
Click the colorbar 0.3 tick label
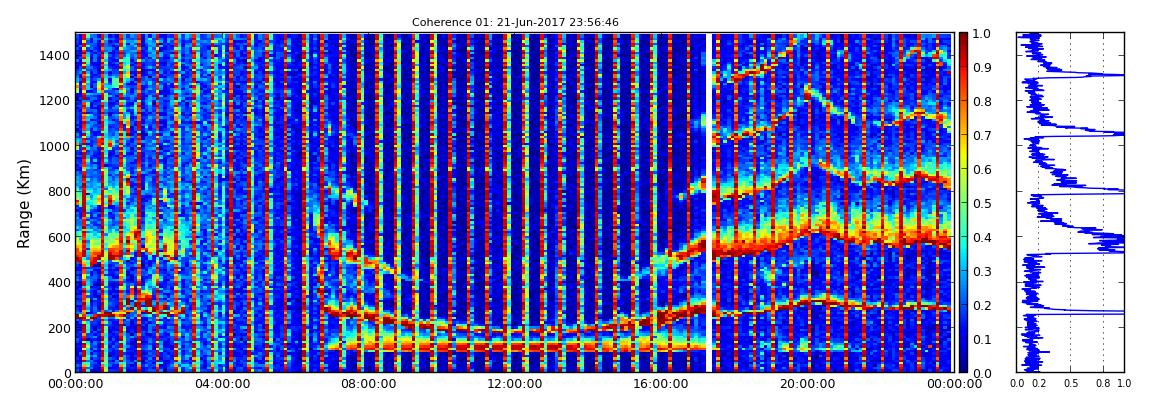point(981,271)
